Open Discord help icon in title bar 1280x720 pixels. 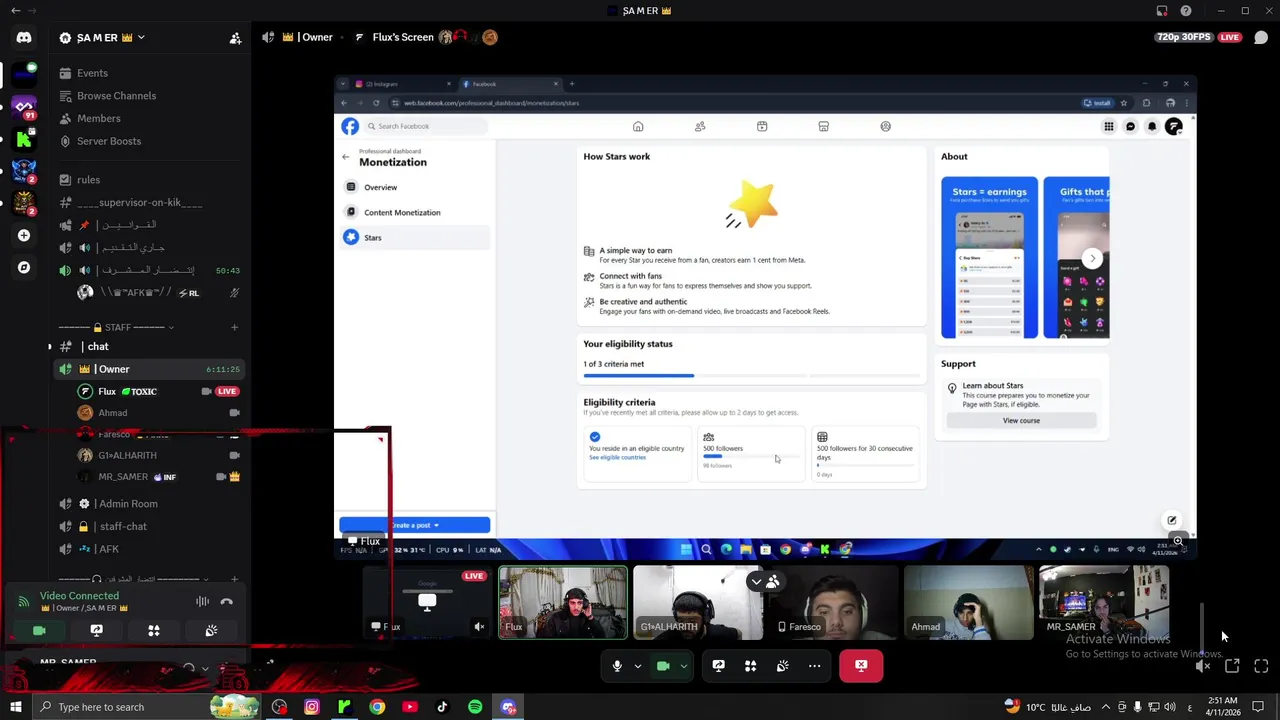pyautogui.click(x=1185, y=11)
